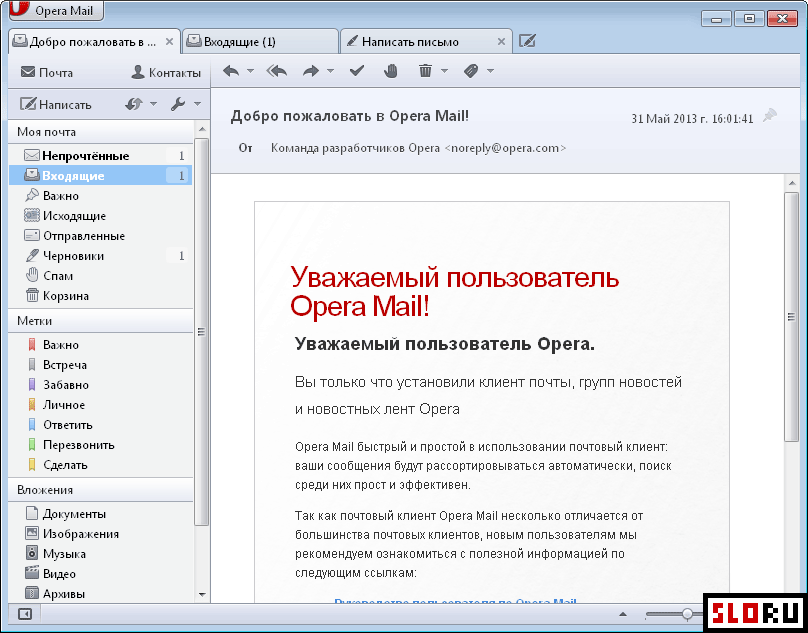Click the sidebar scroll down arrow
808x633 pixels.
pos(201,595)
